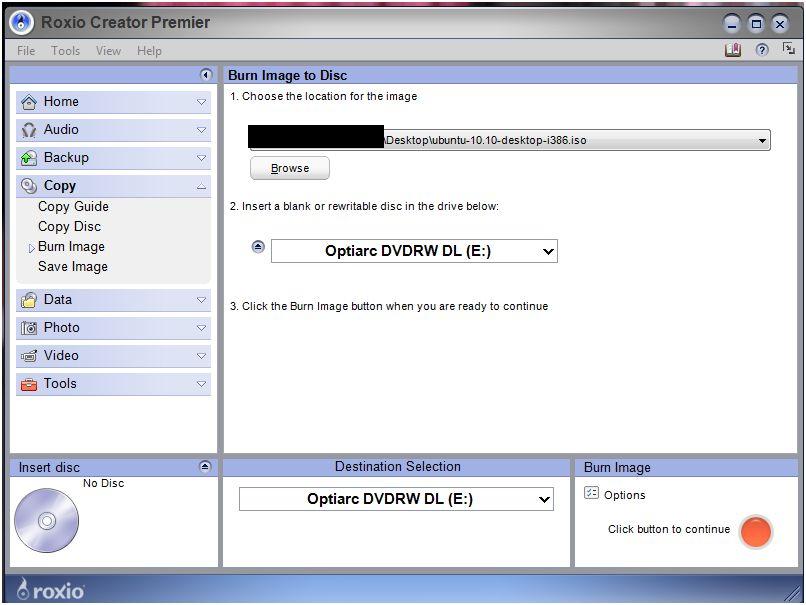Collapse the left sidebar with the arrow icon

click(206, 75)
